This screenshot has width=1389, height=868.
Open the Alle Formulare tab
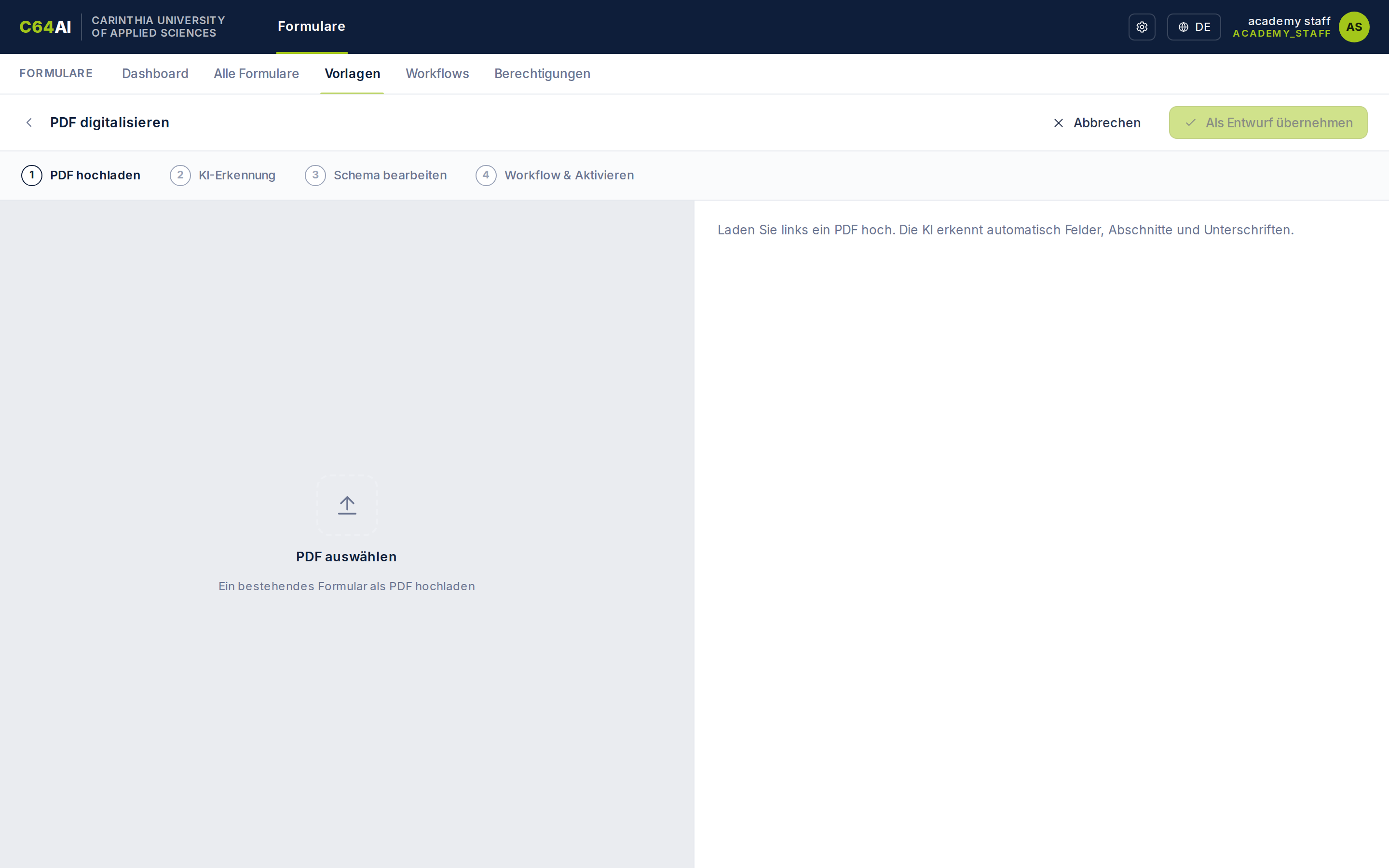point(256,73)
